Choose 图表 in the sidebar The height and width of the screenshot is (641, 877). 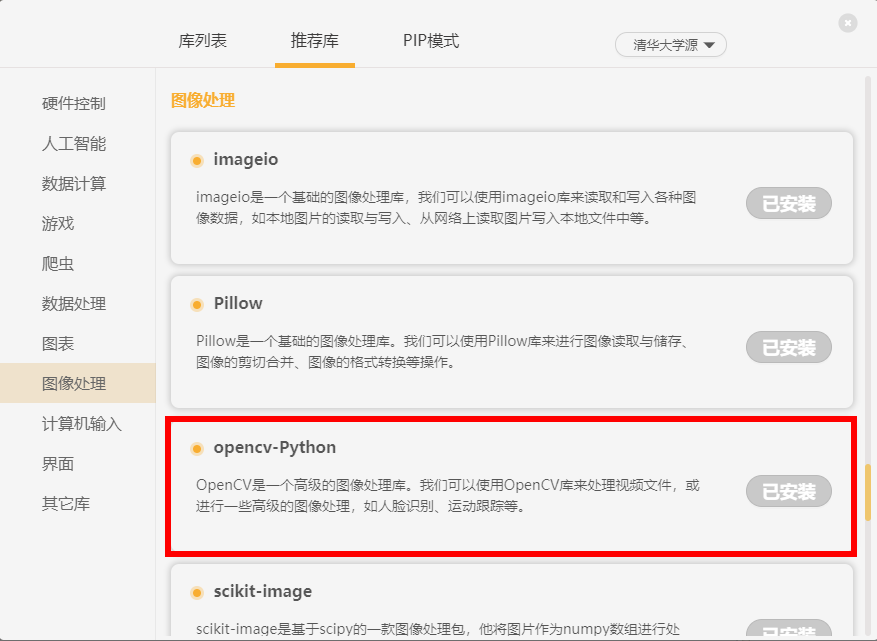point(58,343)
